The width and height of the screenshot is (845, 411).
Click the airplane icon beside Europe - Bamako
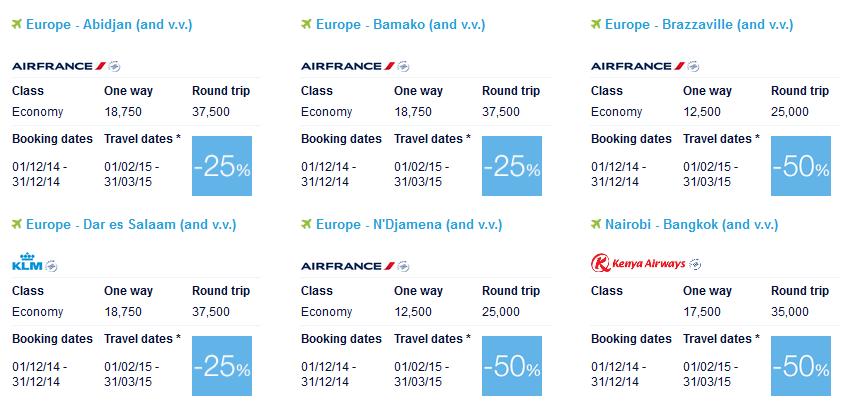pyautogui.click(x=308, y=22)
